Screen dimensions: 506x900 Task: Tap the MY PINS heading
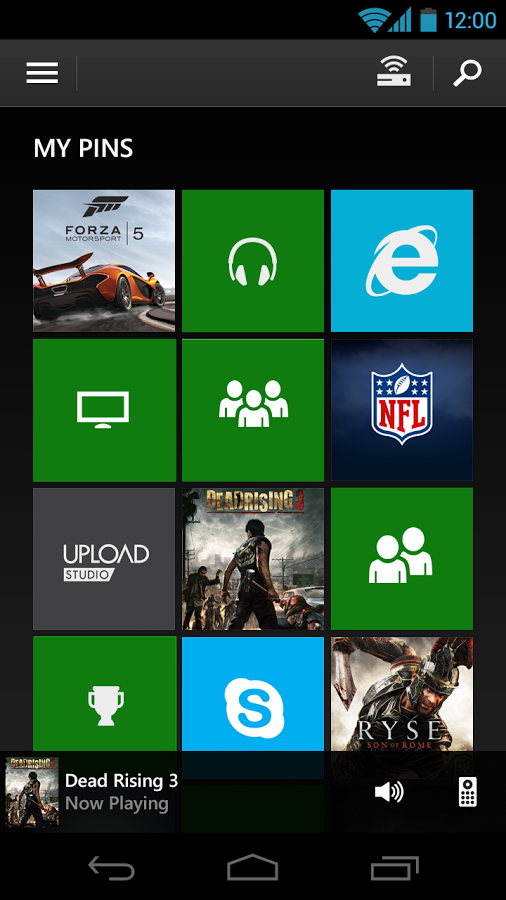(x=83, y=149)
